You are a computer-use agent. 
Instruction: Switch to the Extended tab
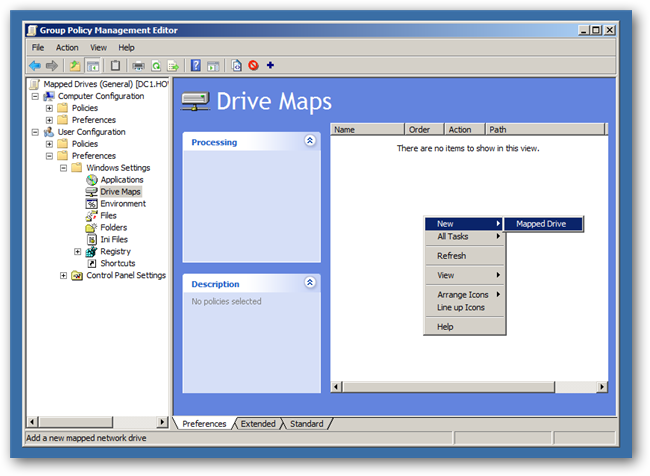257,424
